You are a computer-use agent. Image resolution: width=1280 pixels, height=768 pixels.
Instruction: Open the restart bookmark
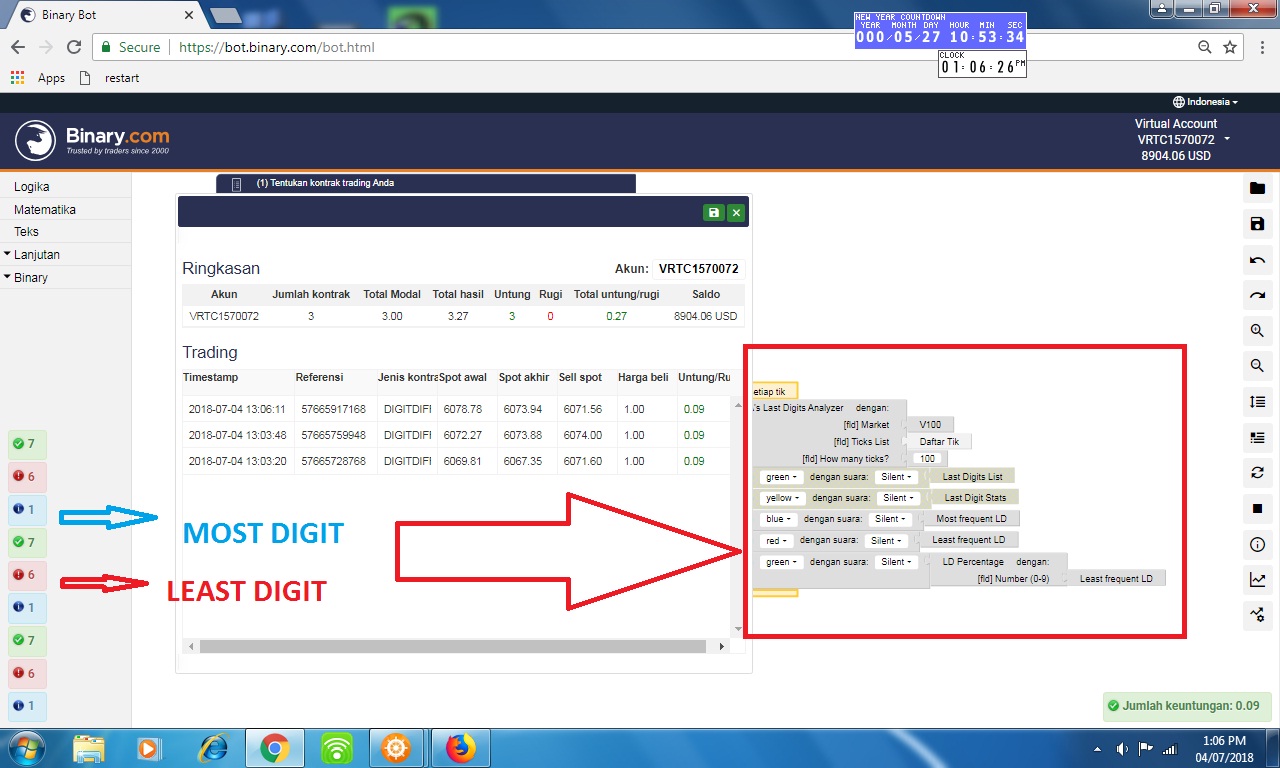[110, 78]
